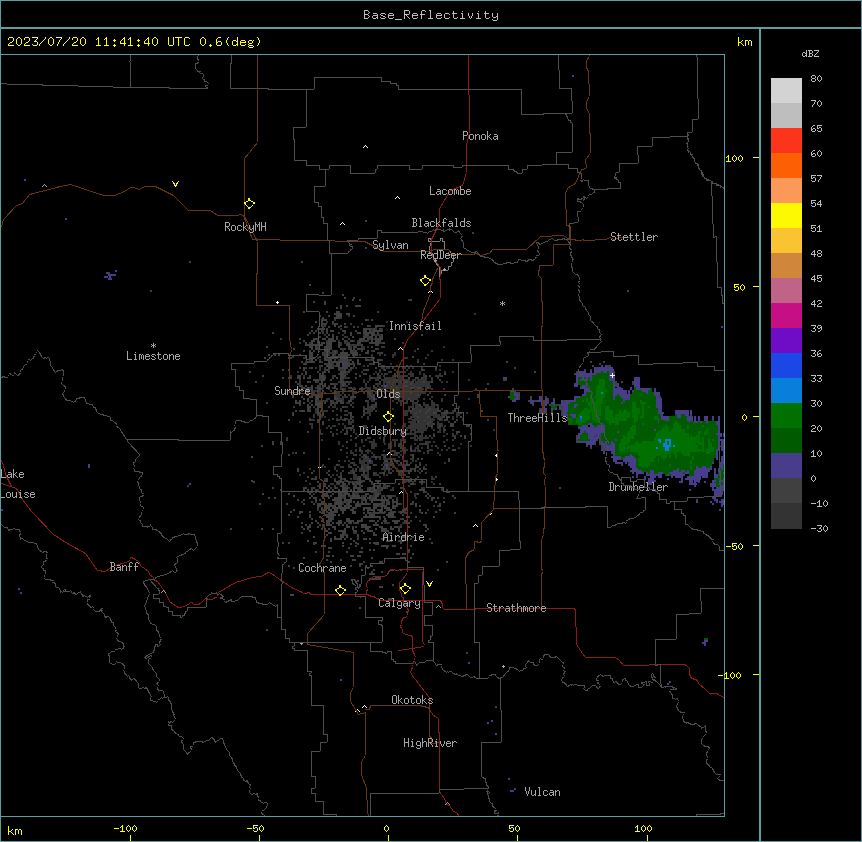The height and width of the screenshot is (842, 862).
Task: Select the red 65 dBZ color swatch
Action: coord(786,141)
